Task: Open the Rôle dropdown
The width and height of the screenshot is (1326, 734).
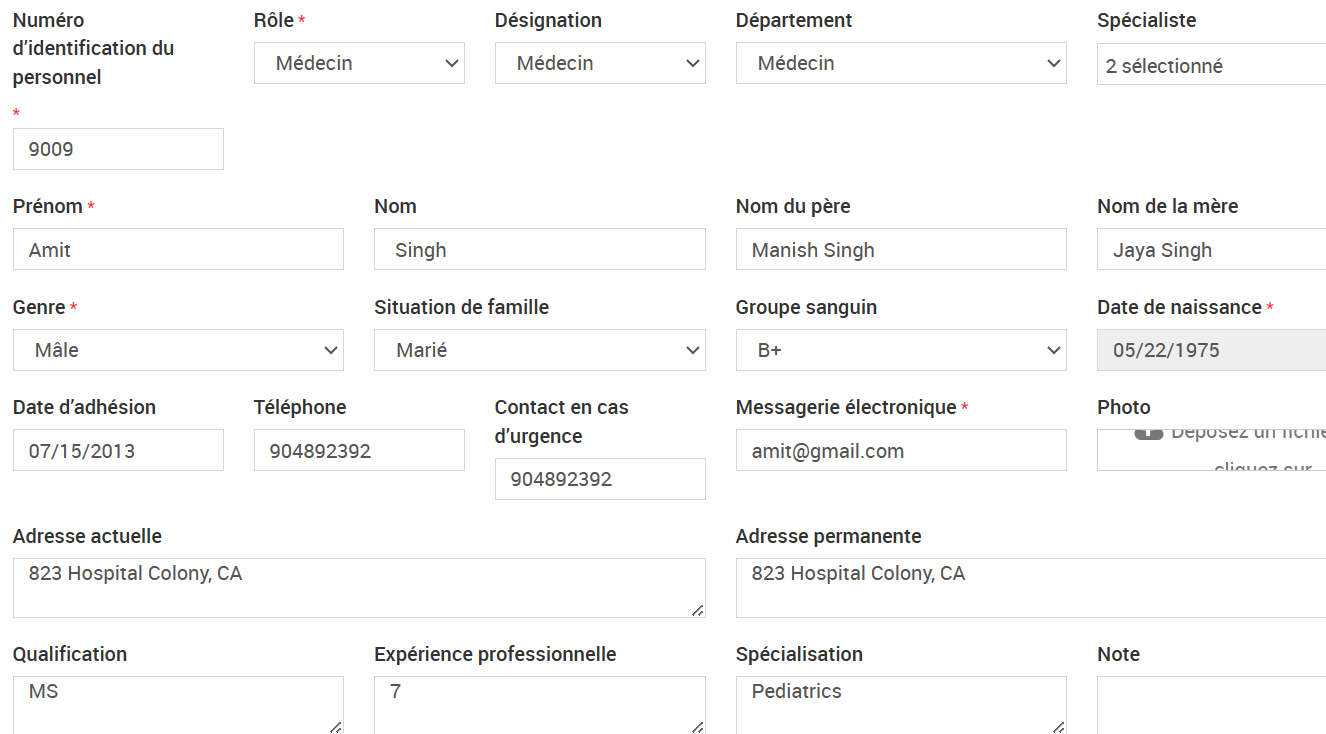Action: (x=359, y=63)
